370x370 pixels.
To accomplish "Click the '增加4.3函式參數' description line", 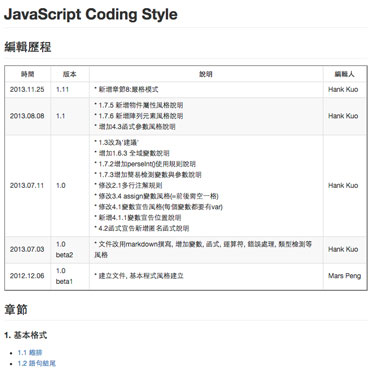I will pos(135,127).
